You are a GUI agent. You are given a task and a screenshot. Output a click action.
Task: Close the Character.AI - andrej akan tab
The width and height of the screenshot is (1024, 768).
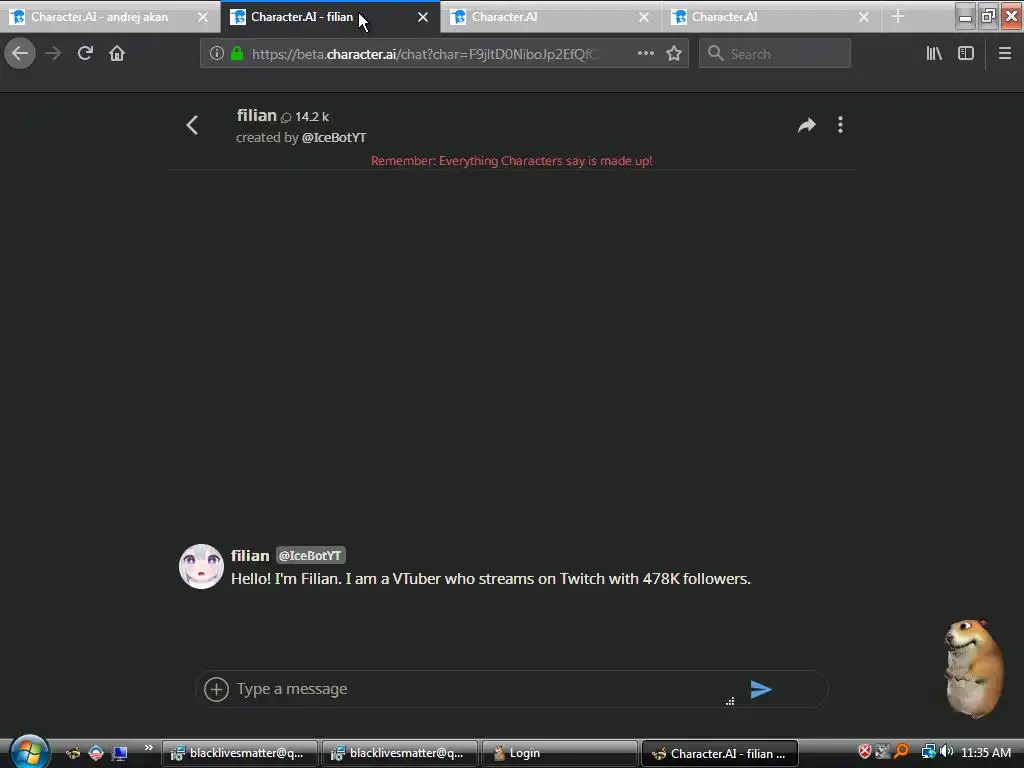[202, 17]
